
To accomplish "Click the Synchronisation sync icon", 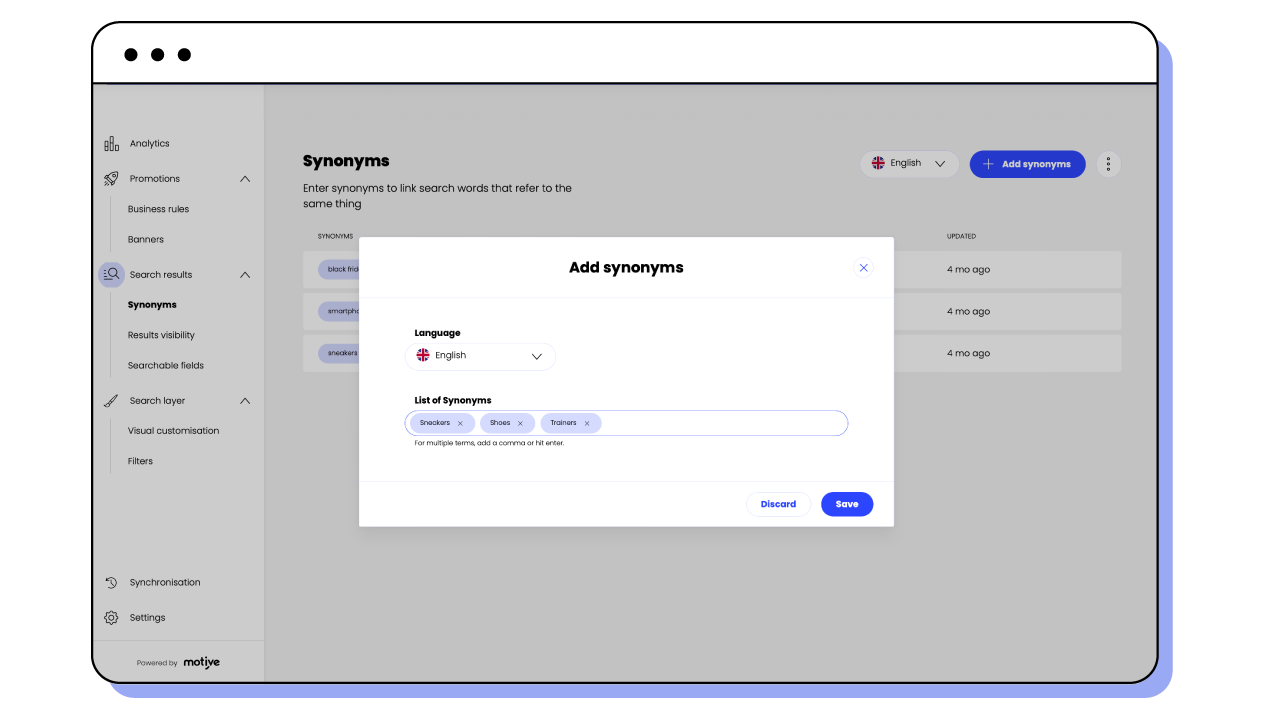I will click(x=111, y=582).
